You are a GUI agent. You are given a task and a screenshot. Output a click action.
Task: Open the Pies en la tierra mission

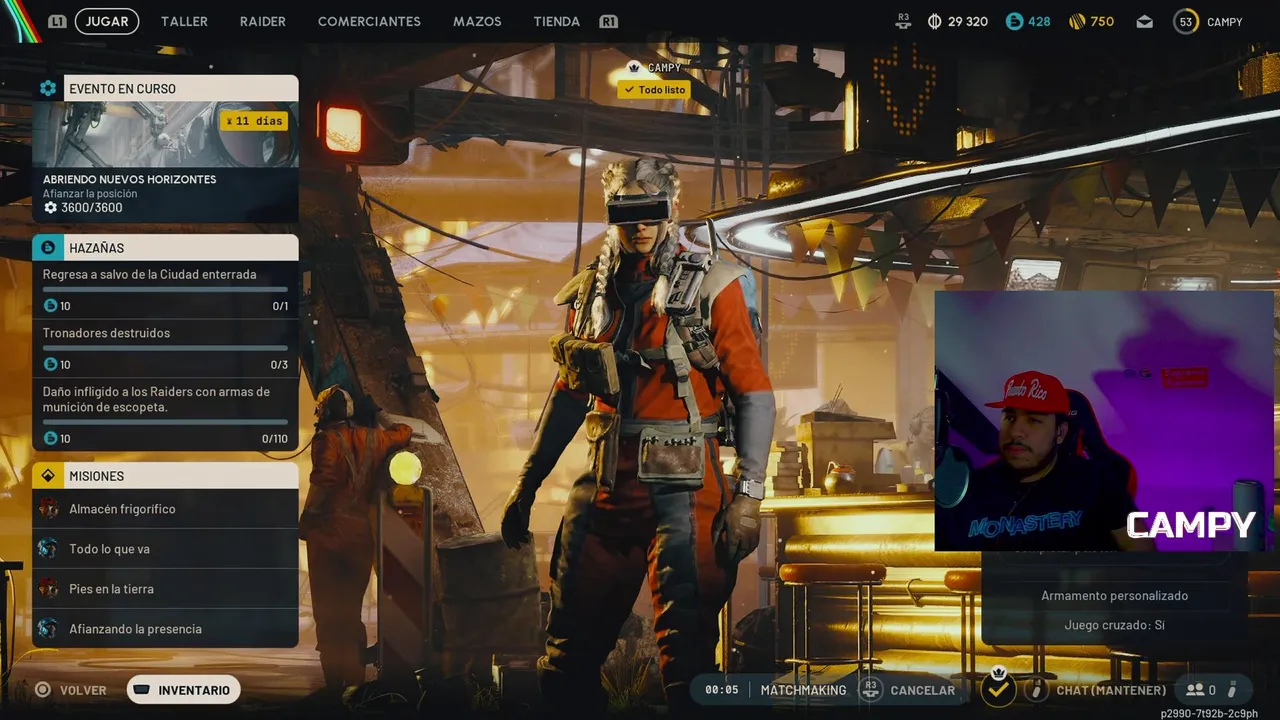165,589
